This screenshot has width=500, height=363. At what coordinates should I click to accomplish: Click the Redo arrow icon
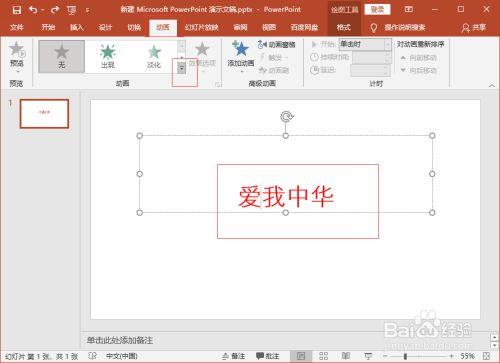tap(55, 10)
